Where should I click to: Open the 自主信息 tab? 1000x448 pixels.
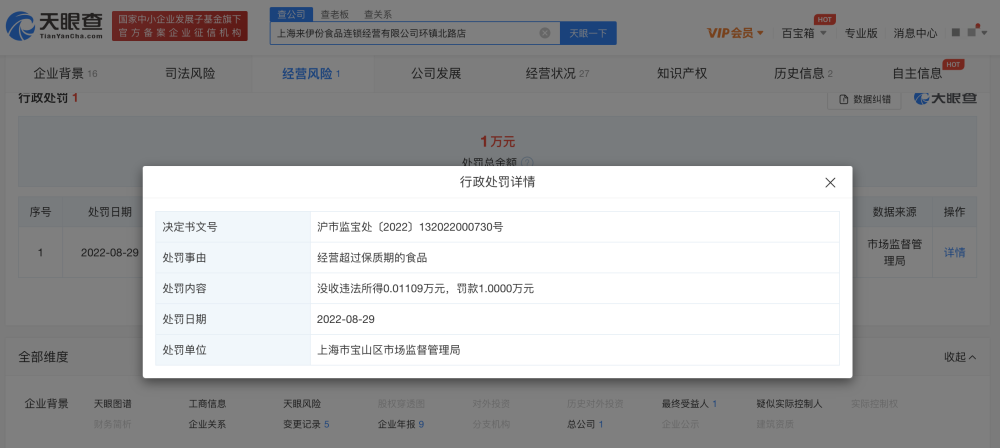point(918,73)
